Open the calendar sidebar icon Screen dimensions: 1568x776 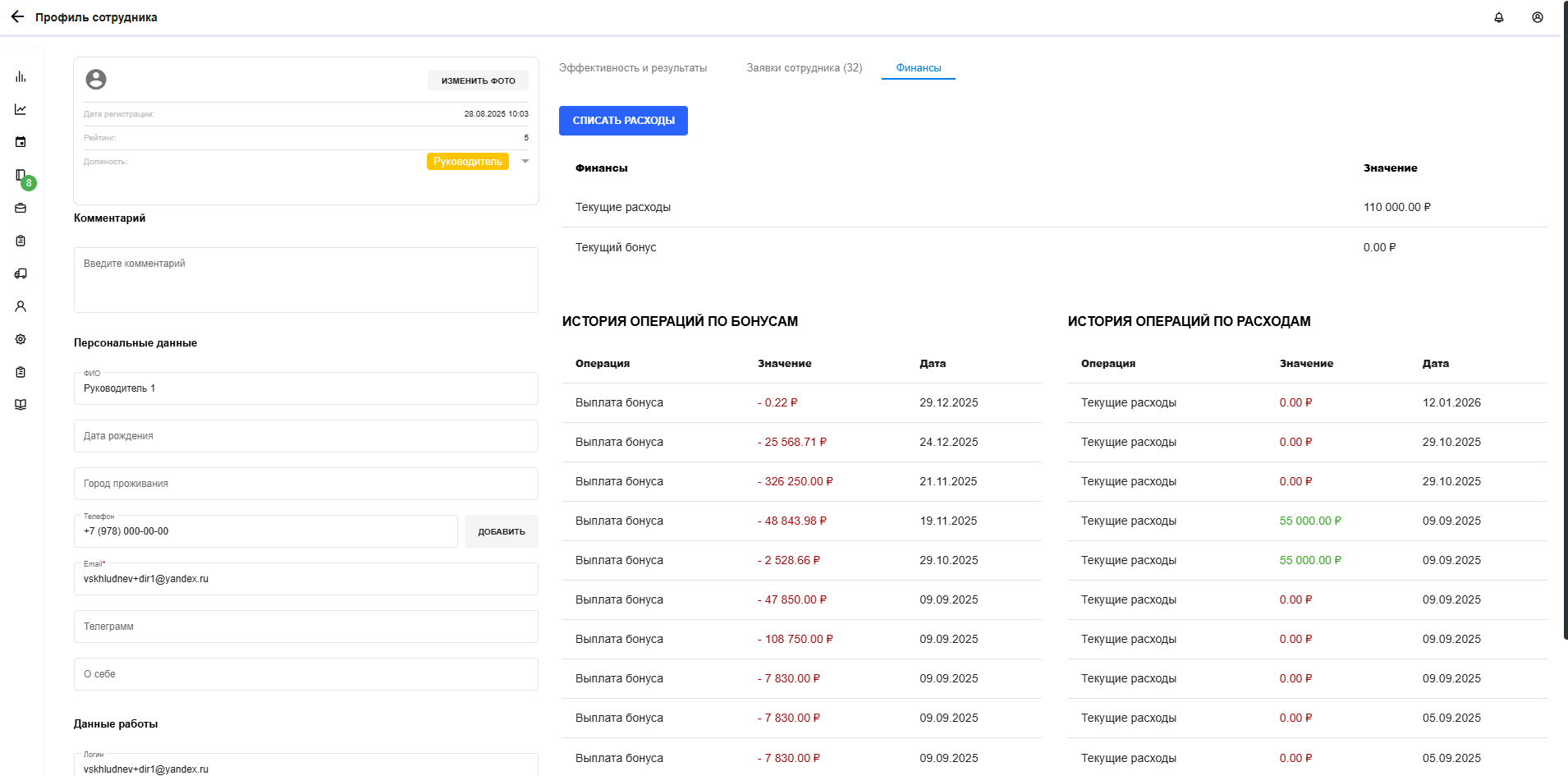[21, 142]
